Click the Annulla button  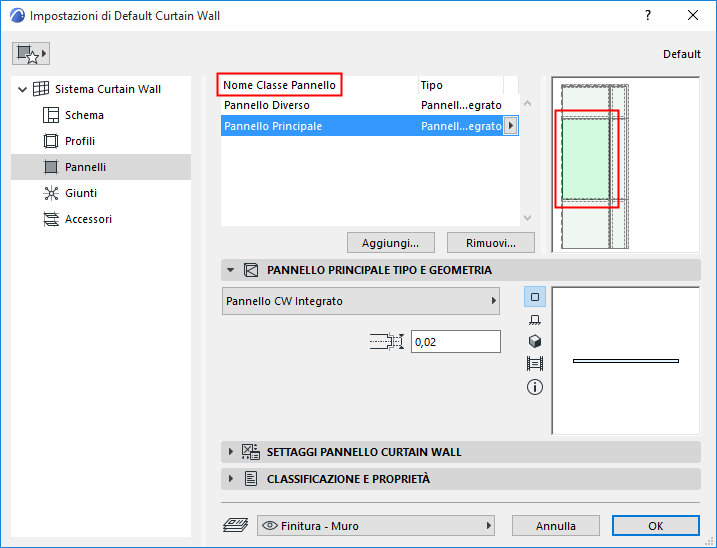click(x=556, y=526)
